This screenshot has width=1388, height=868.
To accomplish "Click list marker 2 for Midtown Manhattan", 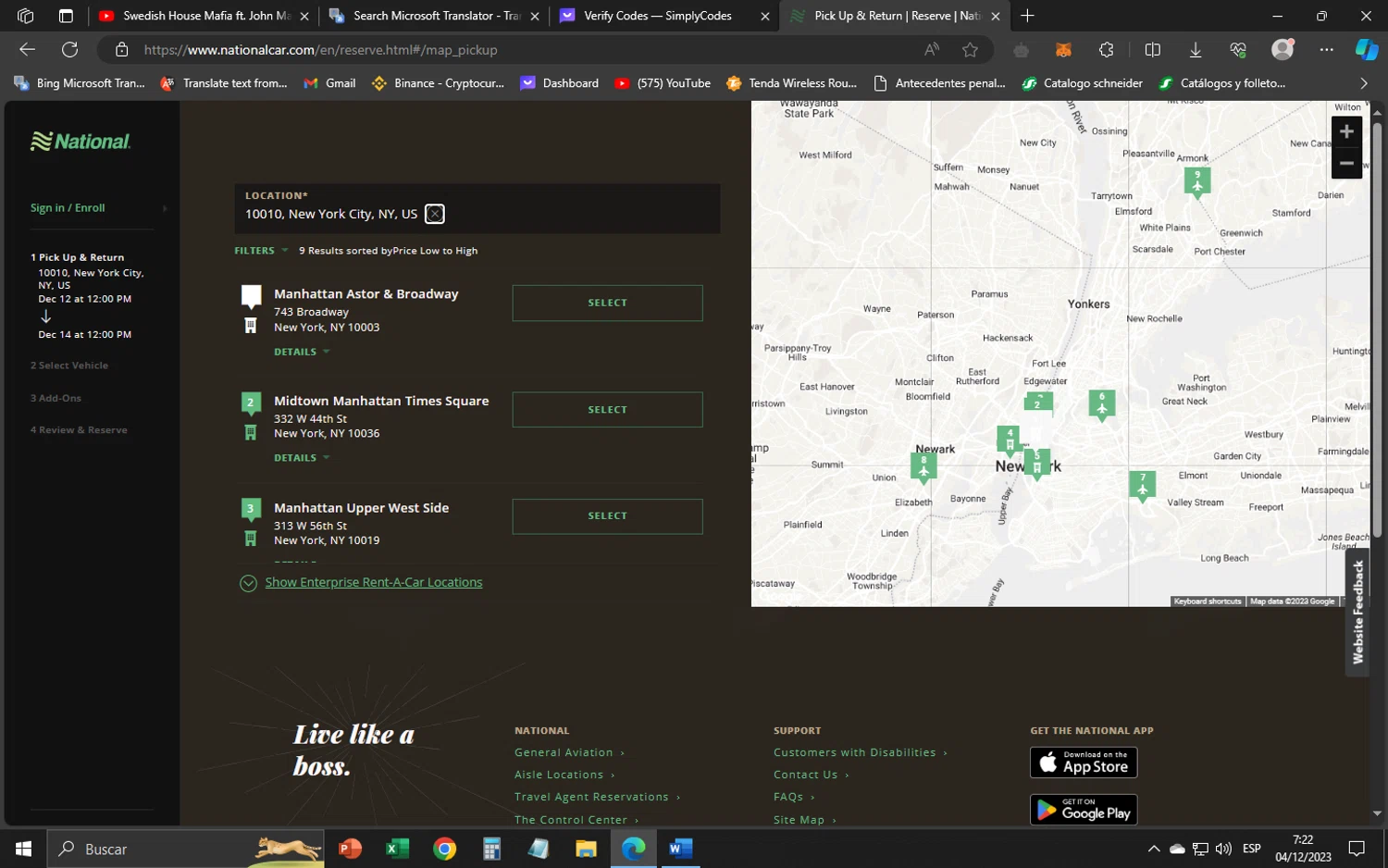I will click(x=250, y=403).
